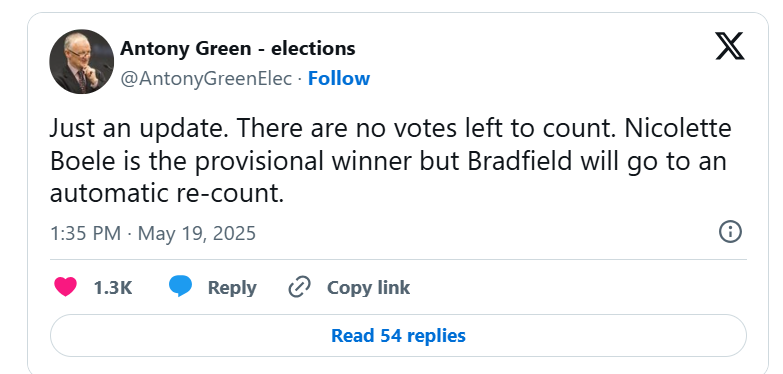Viewport: 783px width, 374px height.
Task: Open the 1:35 PM timestamp link
Action: point(85,233)
